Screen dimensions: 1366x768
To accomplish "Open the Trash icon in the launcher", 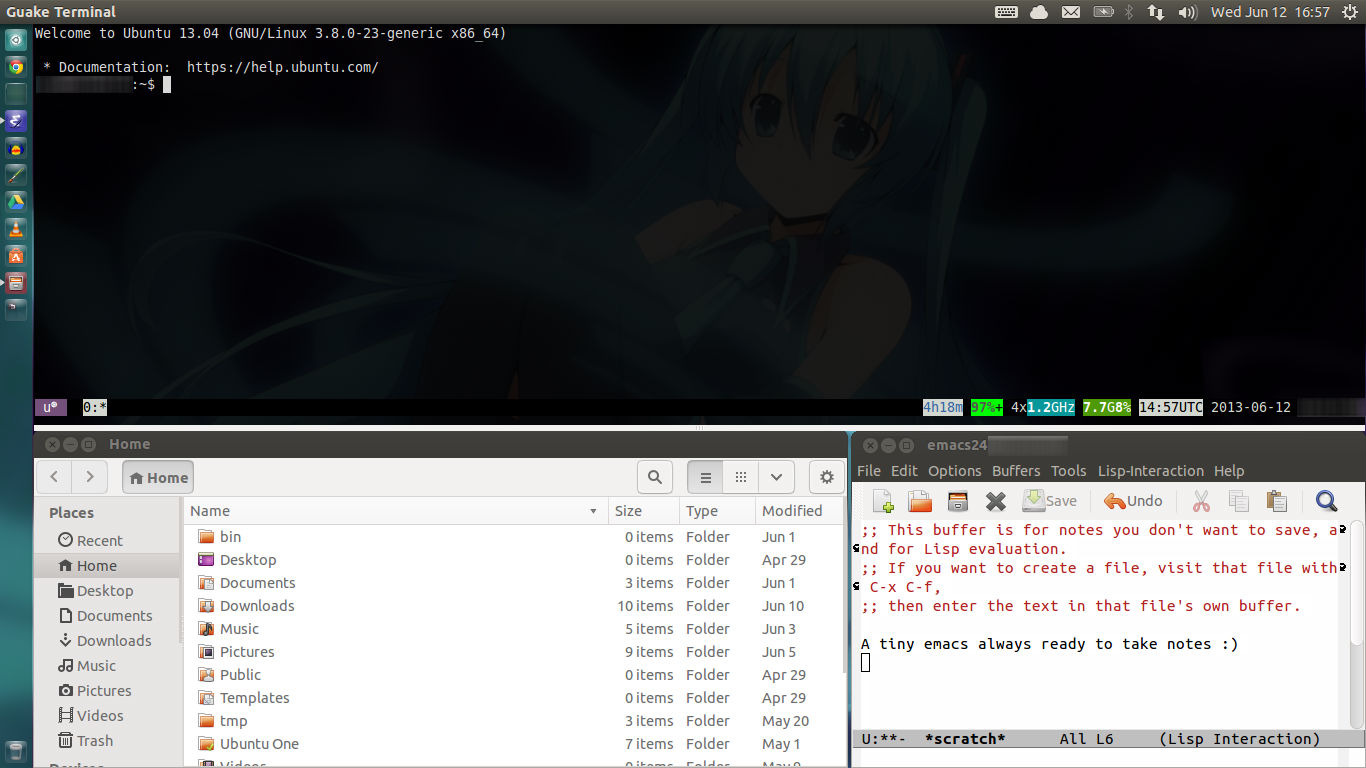I will [16, 752].
